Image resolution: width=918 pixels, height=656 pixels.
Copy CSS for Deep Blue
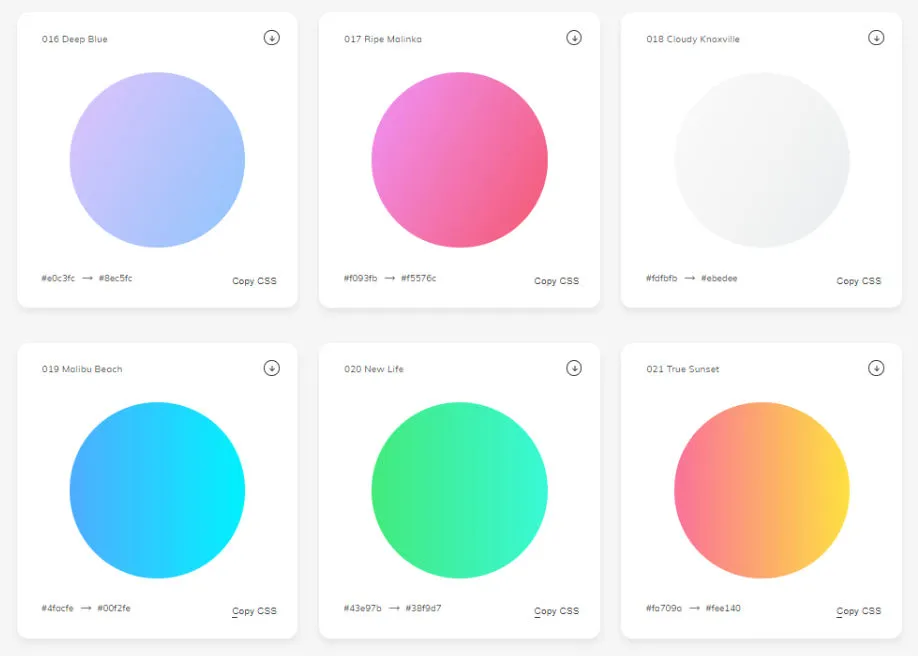coord(254,281)
